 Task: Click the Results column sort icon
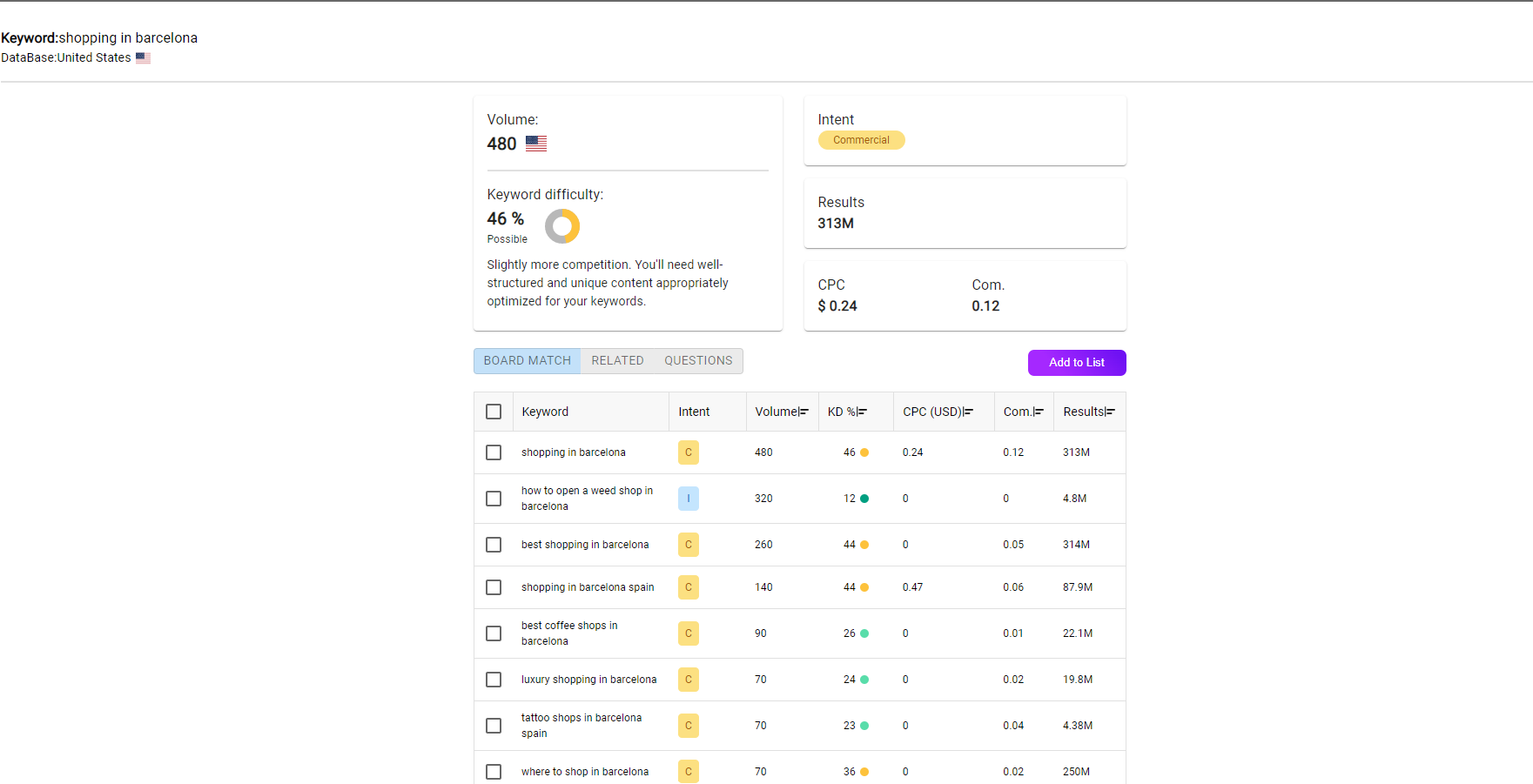(1110, 411)
